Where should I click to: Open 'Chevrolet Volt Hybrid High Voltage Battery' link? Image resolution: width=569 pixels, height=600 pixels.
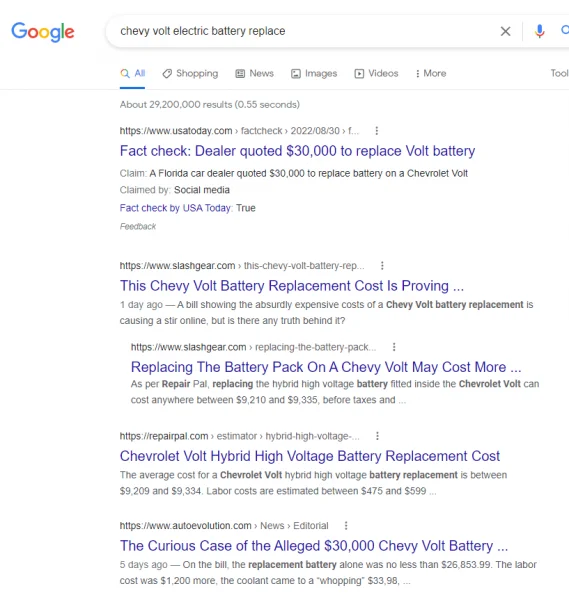coord(310,456)
